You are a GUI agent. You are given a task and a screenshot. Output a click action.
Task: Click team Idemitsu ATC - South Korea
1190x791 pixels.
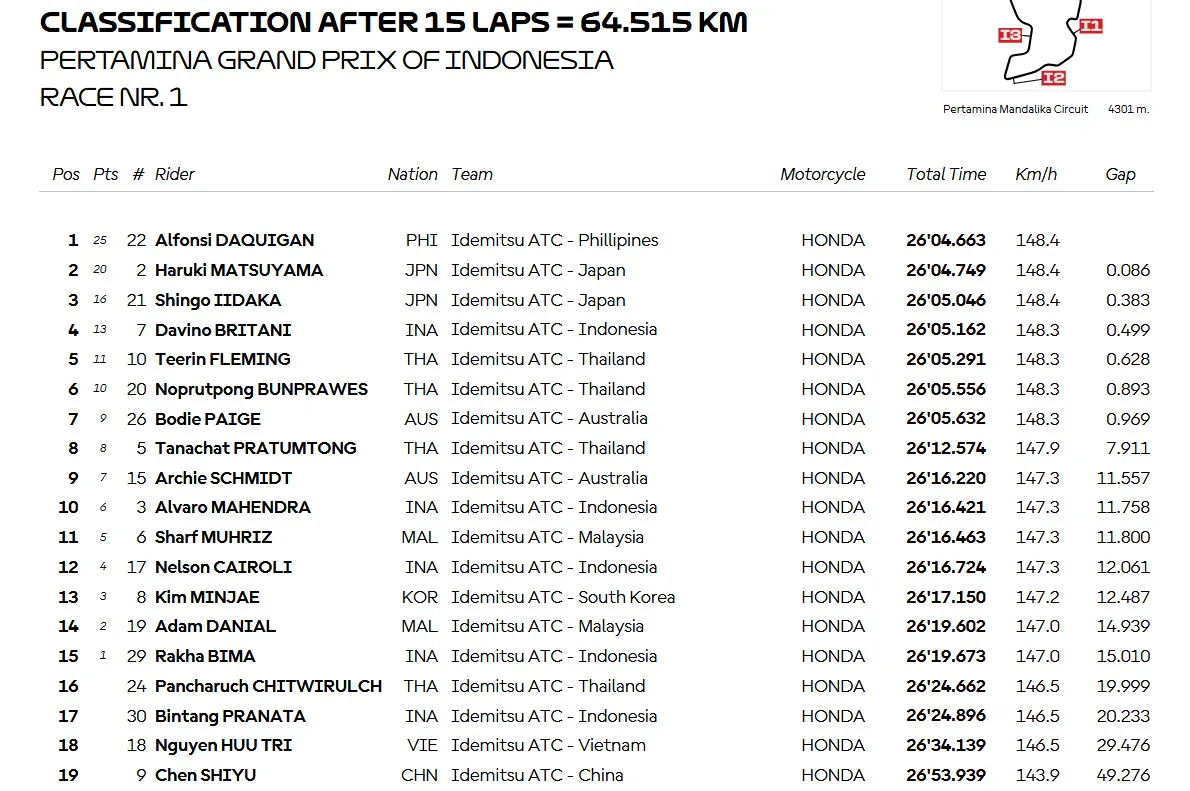(x=563, y=597)
